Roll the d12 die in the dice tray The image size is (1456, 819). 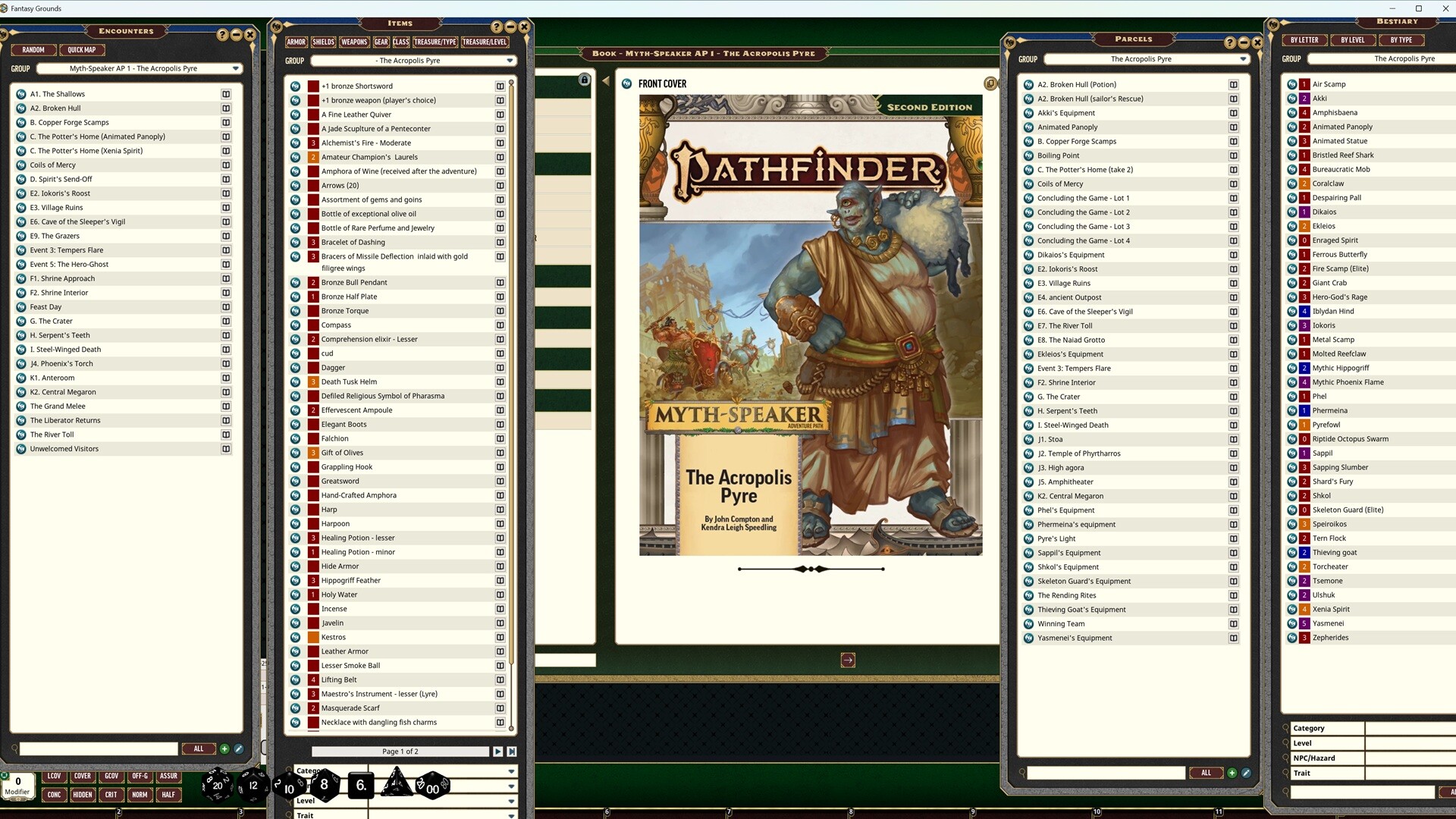point(253,786)
